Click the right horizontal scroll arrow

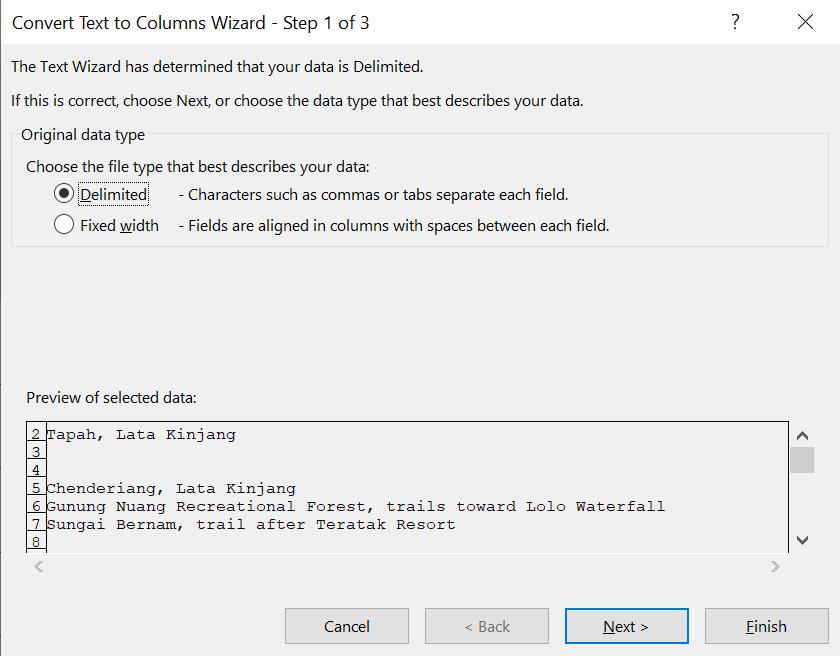[x=775, y=567]
